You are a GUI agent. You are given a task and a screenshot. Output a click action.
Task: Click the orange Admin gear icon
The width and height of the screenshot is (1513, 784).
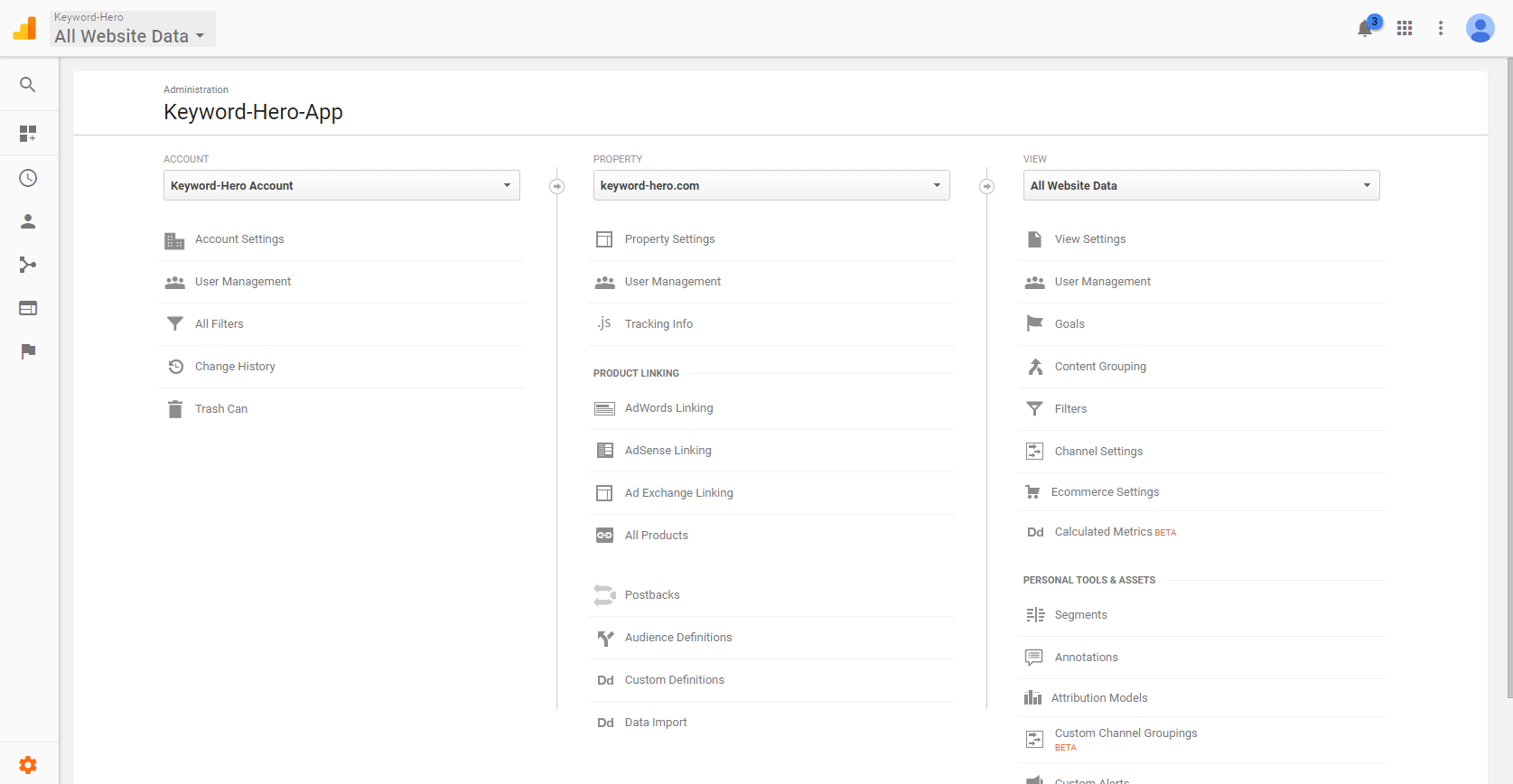(x=28, y=765)
